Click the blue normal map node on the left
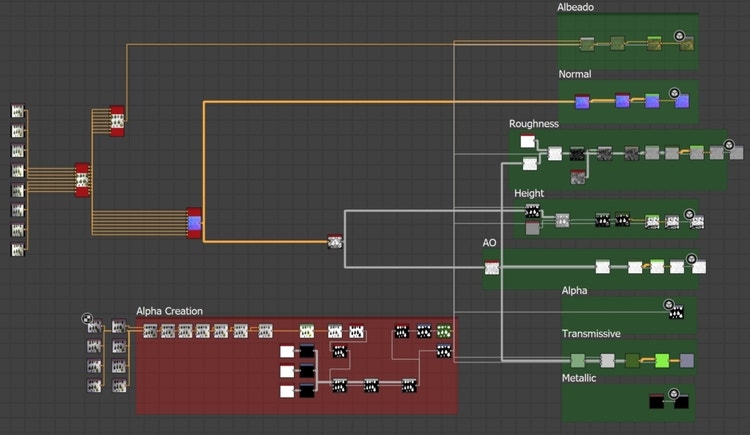 point(195,222)
